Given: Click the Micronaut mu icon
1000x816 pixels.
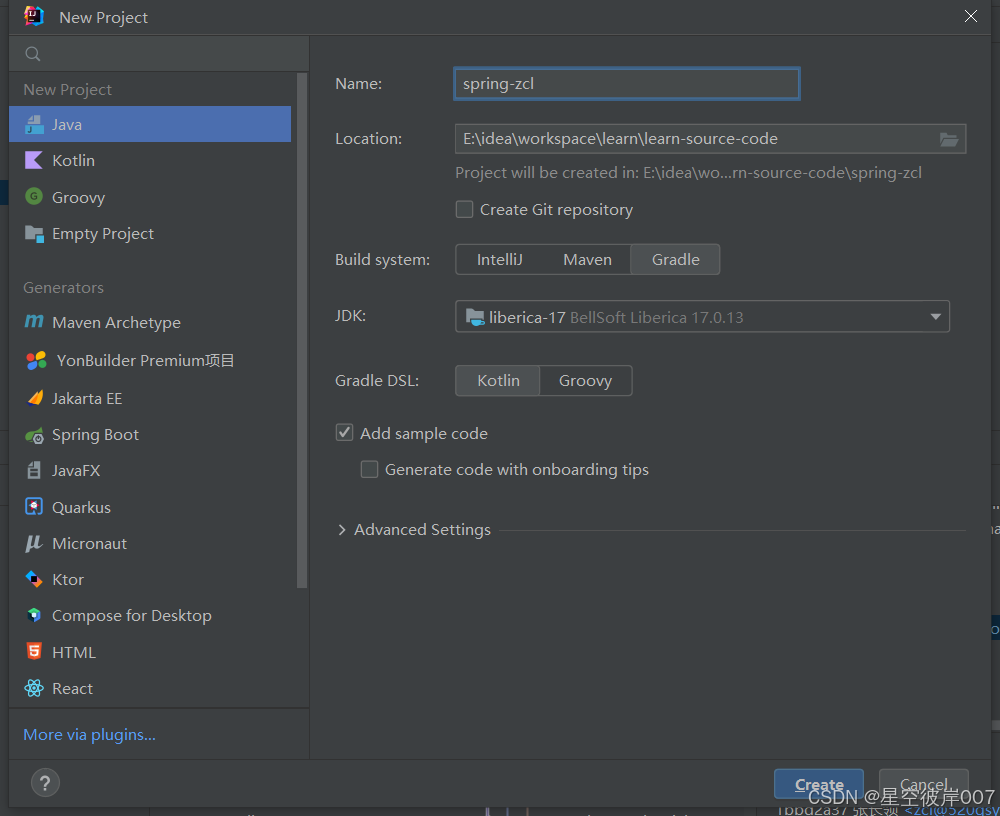Looking at the screenshot, I should point(34,544).
